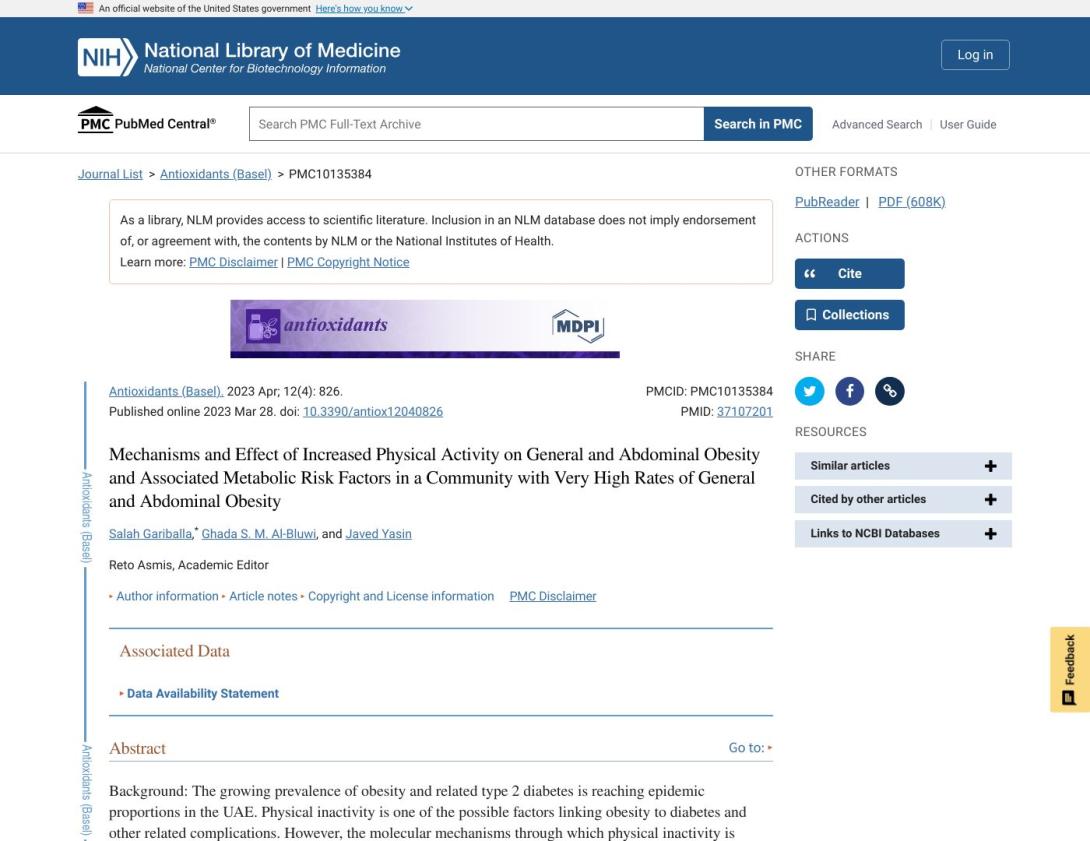
Task: Open the "Here's how you know" dropdown
Action: 364,9
